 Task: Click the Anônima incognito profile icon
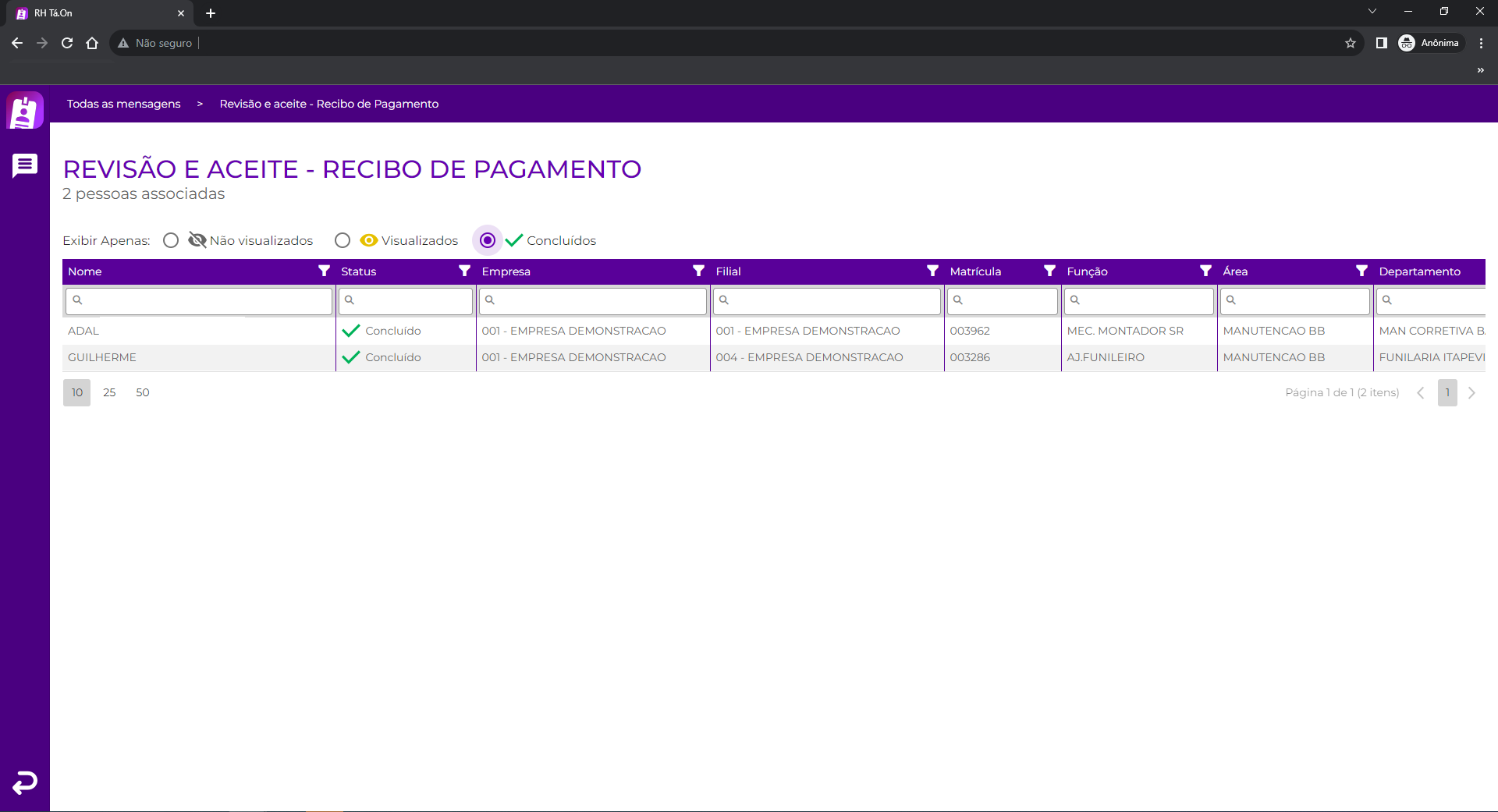pyautogui.click(x=1407, y=43)
